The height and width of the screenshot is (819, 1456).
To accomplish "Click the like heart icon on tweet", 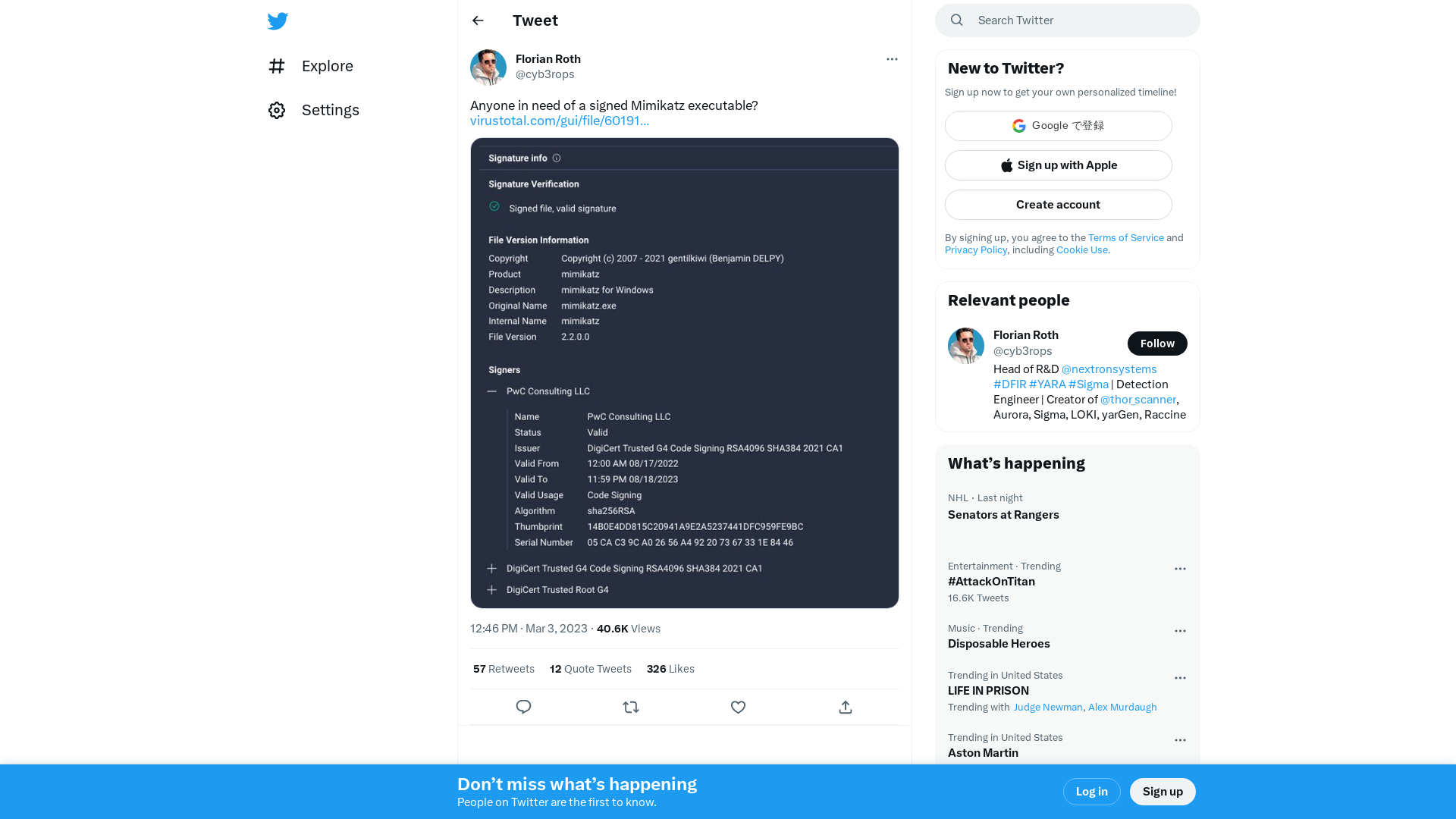I will tap(738, 707).
